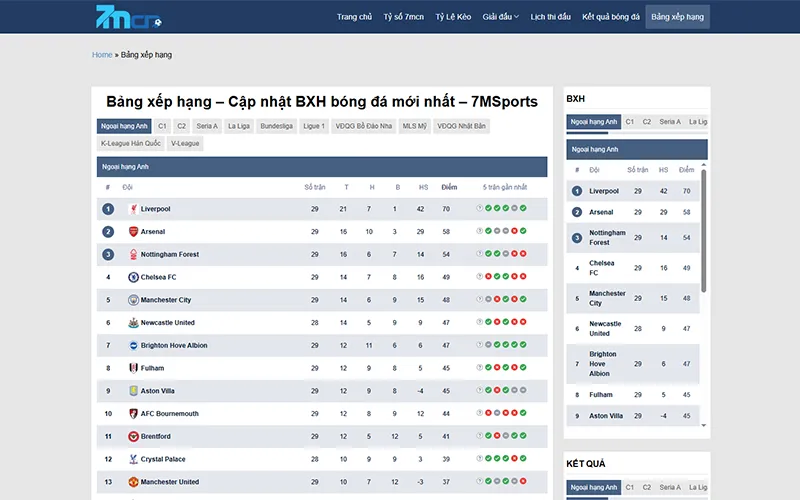Click the Home breadcrumb link
This screenshot has height=500, width=800.
(x=102, y=55)
